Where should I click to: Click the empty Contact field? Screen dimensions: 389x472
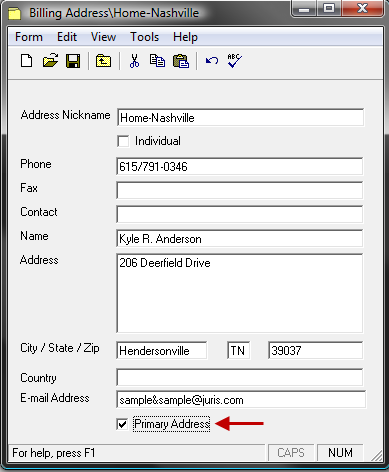click(240, 214)
